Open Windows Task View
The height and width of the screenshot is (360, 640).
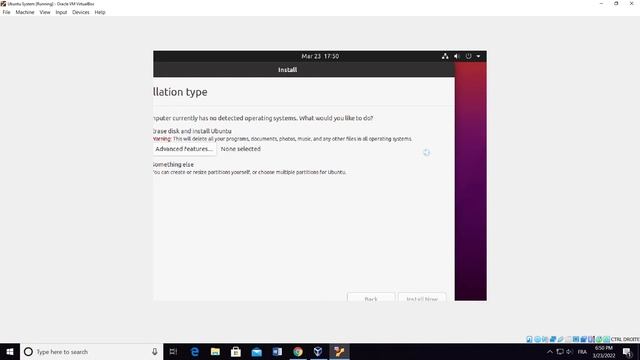tap(173, 351)
